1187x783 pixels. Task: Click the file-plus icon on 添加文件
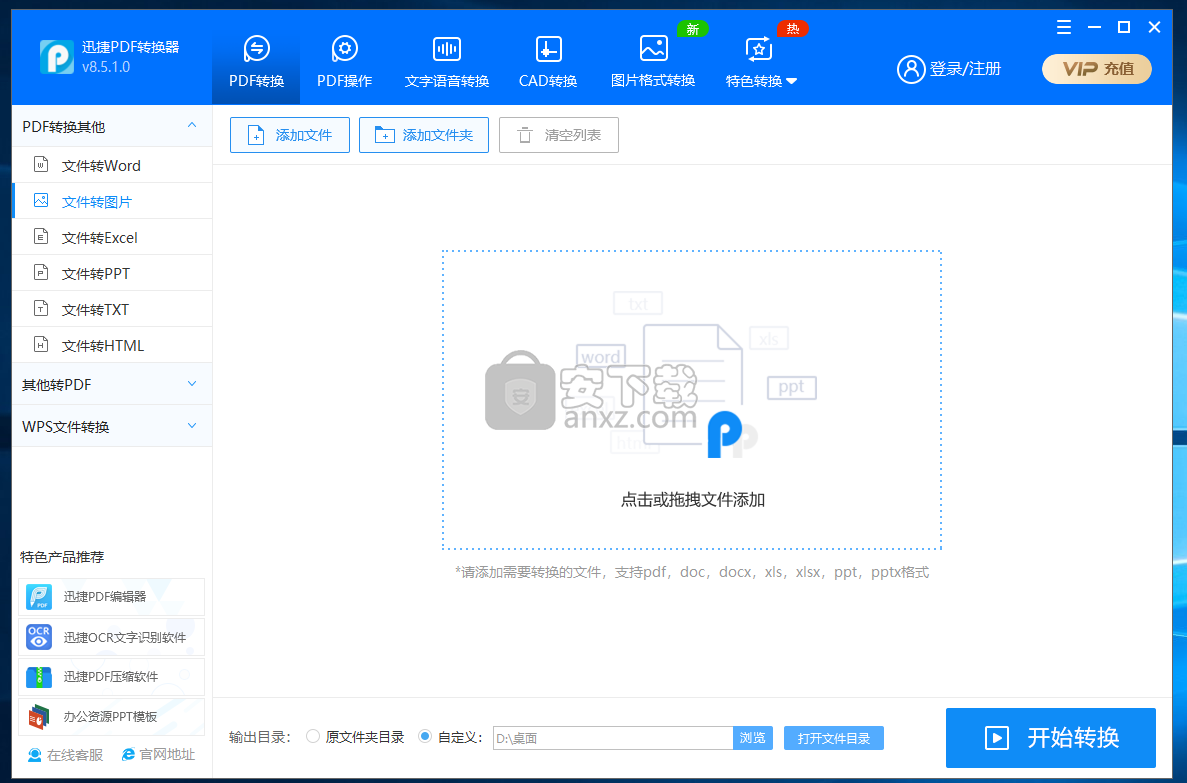(256, 136)
